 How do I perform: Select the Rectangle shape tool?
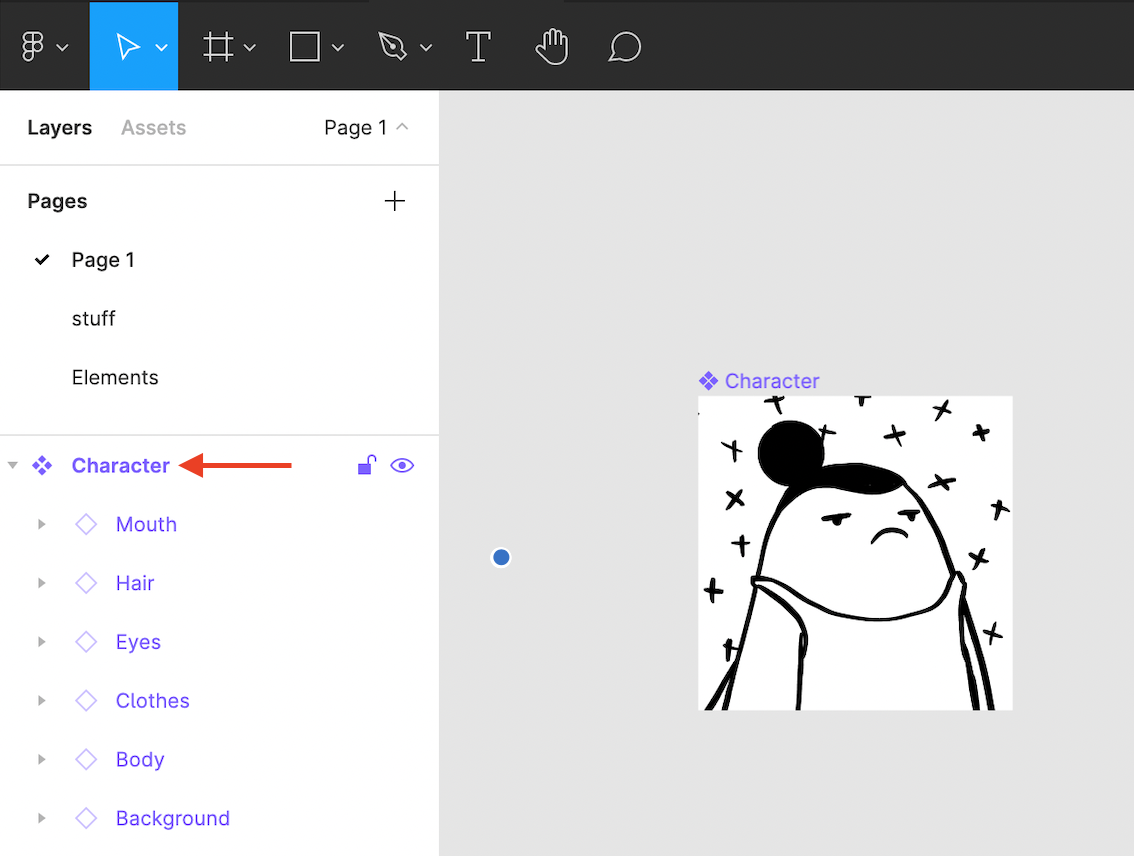[304, 47]
